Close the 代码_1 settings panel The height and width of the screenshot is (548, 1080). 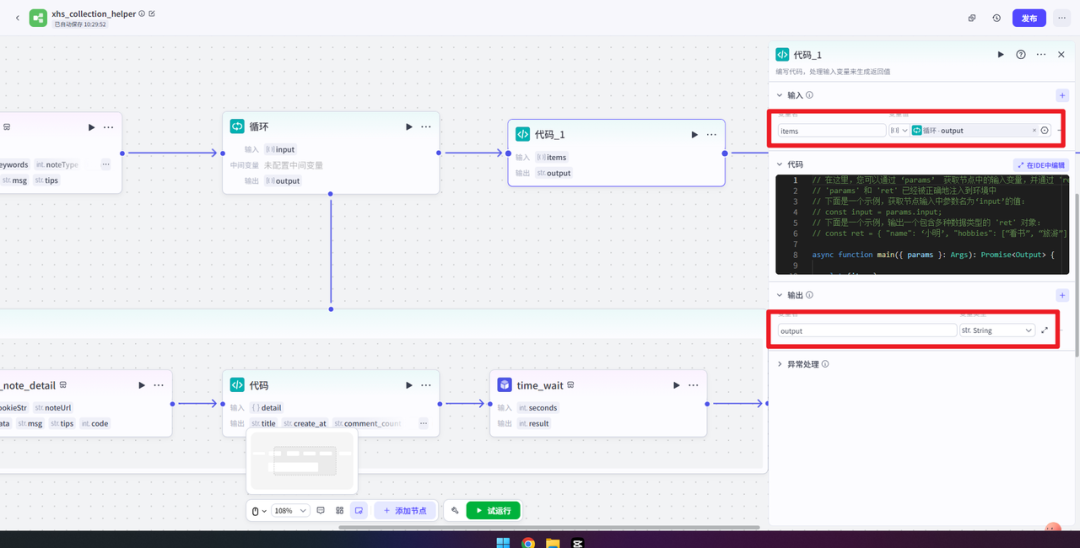click(1061, 55)
